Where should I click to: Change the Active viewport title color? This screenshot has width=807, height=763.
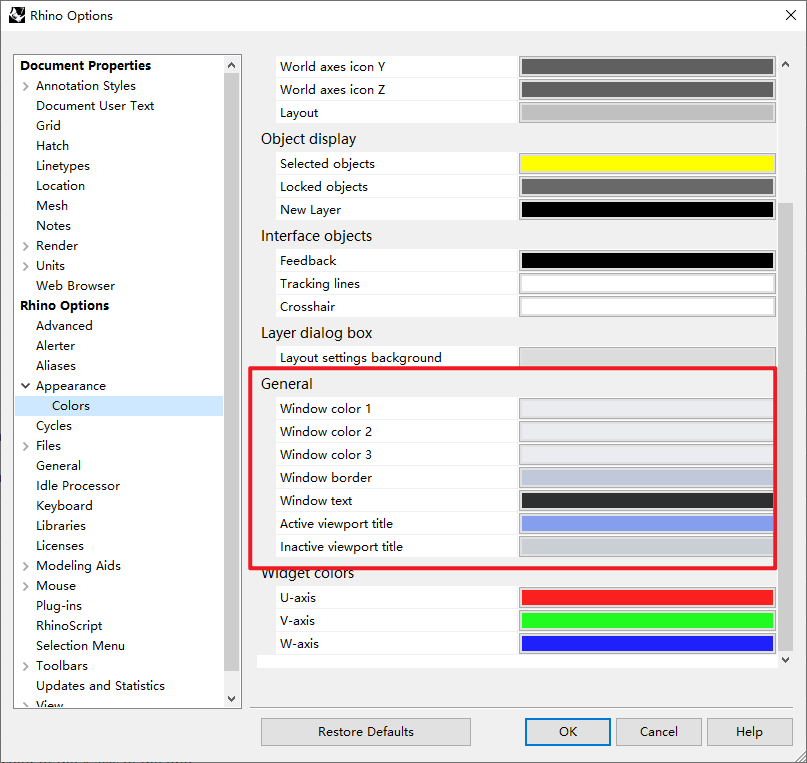(646, 523)
